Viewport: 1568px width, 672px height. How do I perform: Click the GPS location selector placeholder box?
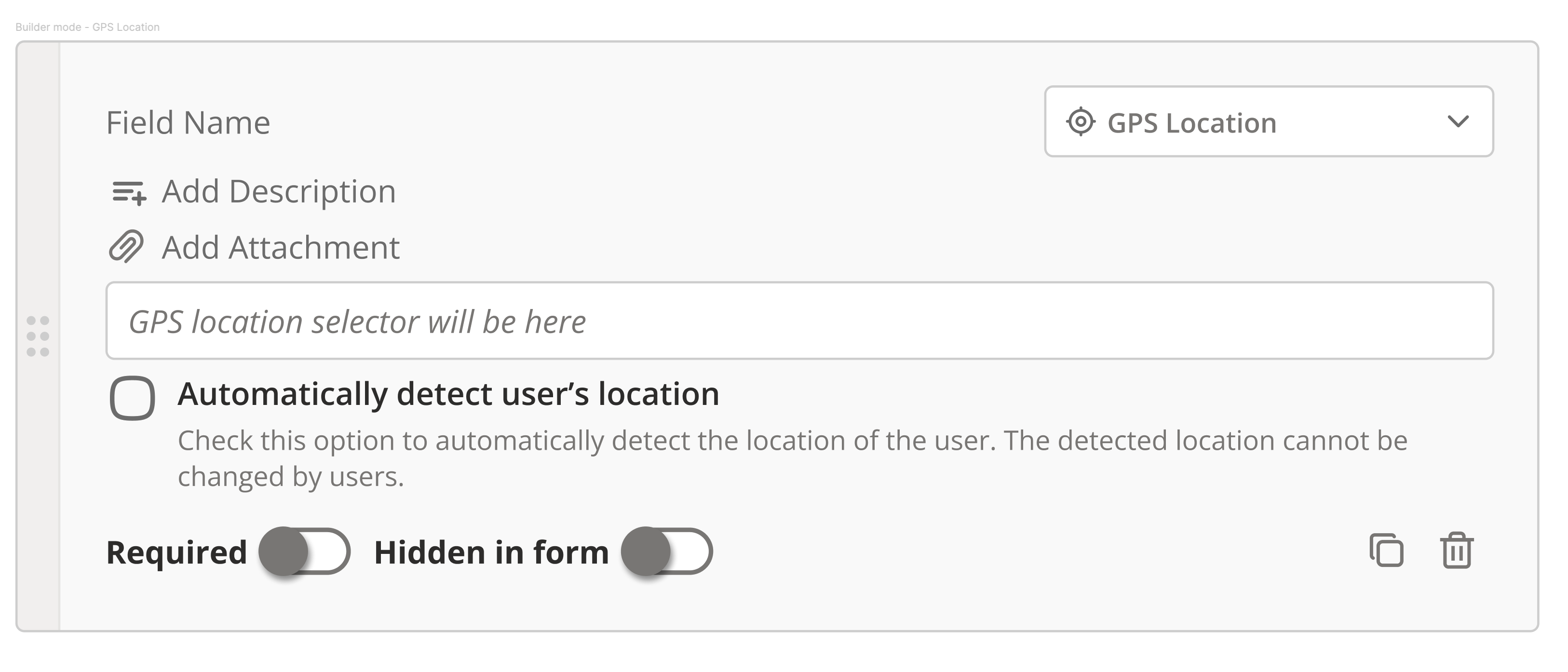798,321
